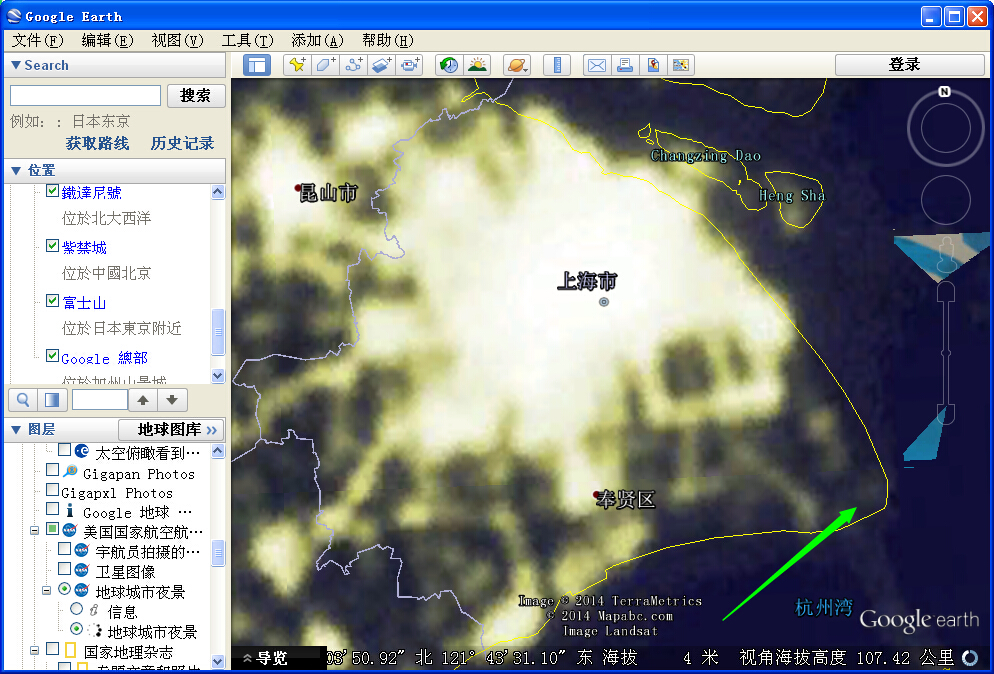Click the magnifier search-places icon
Viewport: 994px width, 674px height.
pyautogui.click(x=23, y=400)
